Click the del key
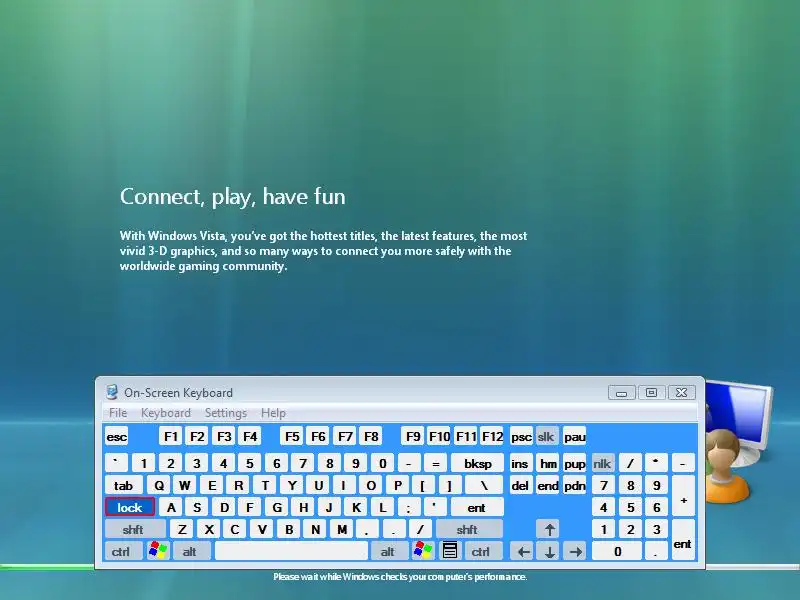The height and width of the screenshot is (600, 800). 521,485
